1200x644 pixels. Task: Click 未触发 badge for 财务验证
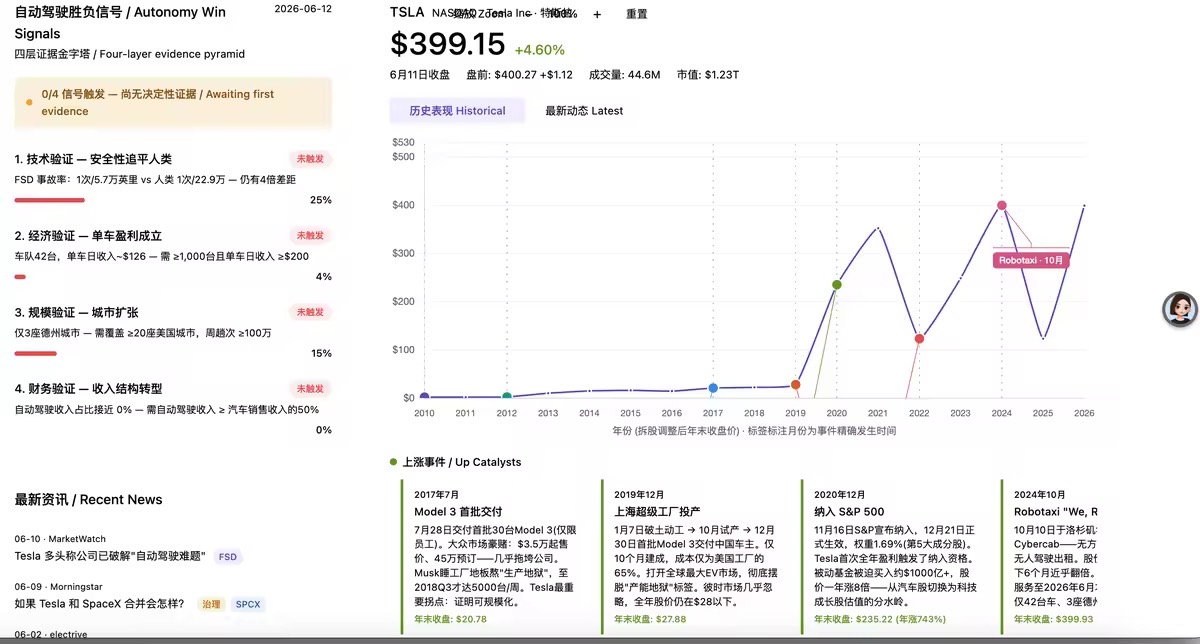pyautogui.click(x=309, y=388)
